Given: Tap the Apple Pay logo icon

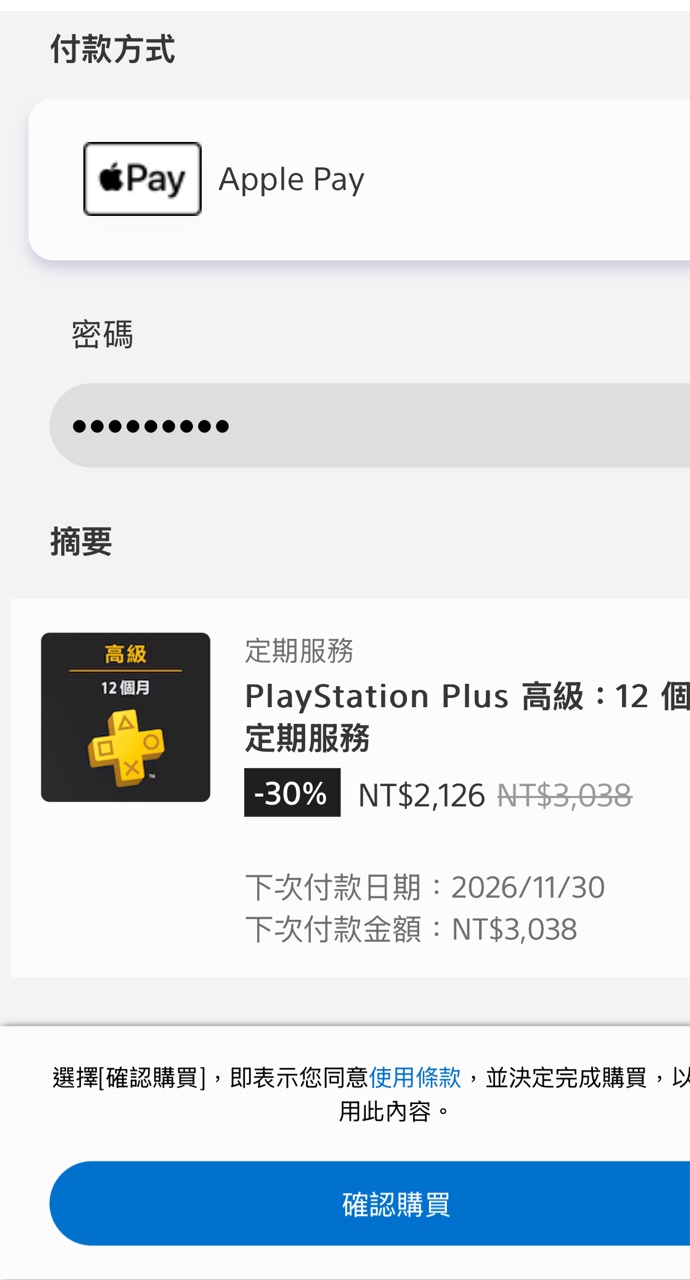Looking at the screenshot, I should tap(142, 179).
